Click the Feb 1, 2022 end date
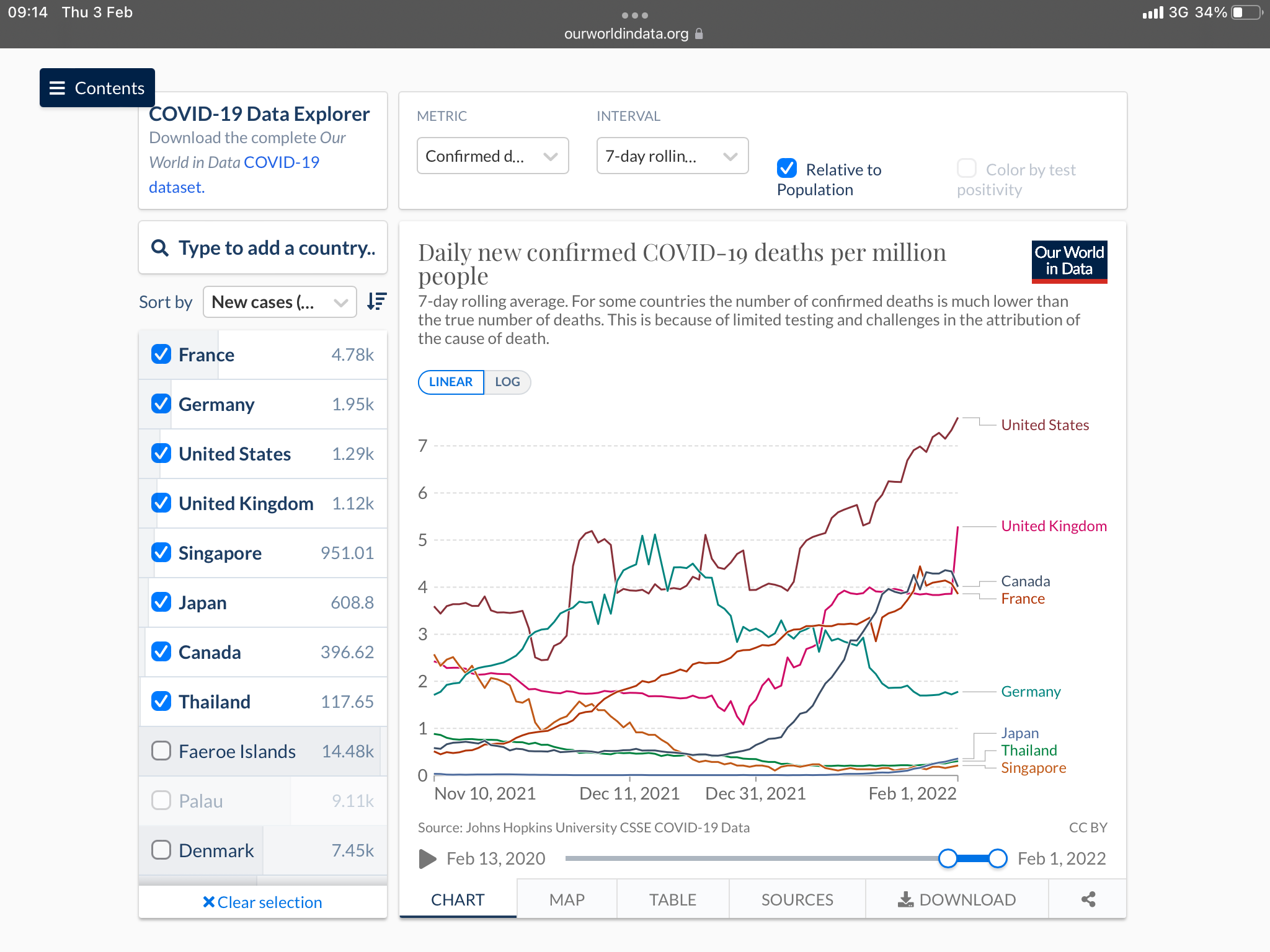Image resolution: width=1270 pixels, height=952 pixels. (1062, 858)
